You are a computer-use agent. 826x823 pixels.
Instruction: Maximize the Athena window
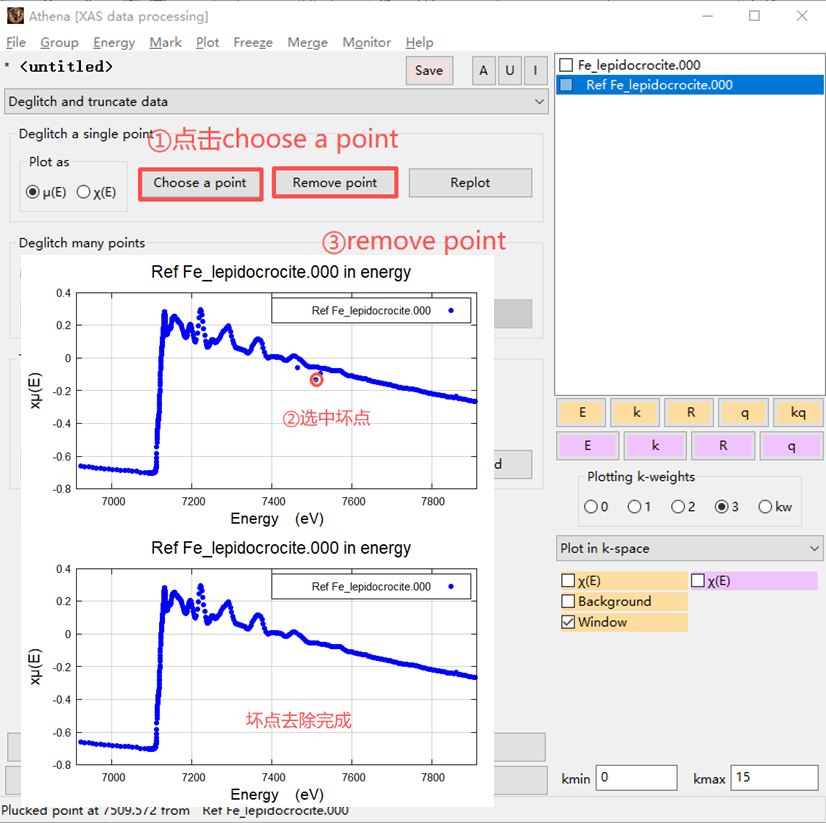[x=754, y=16]
